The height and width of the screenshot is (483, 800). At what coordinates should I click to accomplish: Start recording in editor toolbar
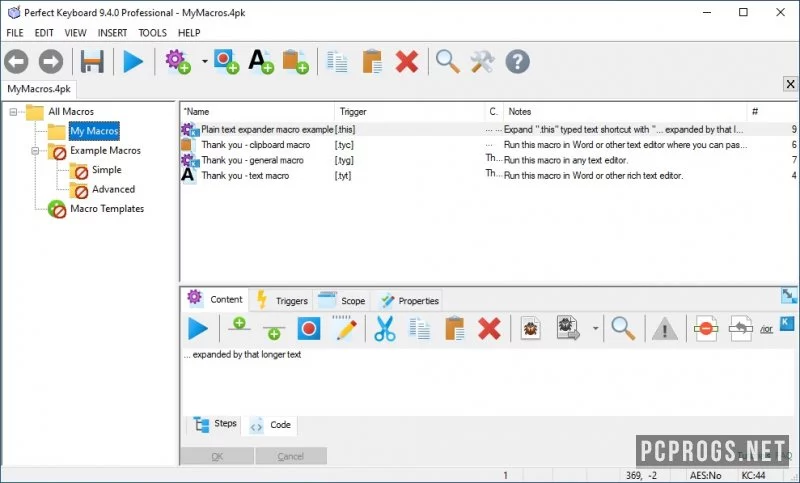click(x=308, y=328)
